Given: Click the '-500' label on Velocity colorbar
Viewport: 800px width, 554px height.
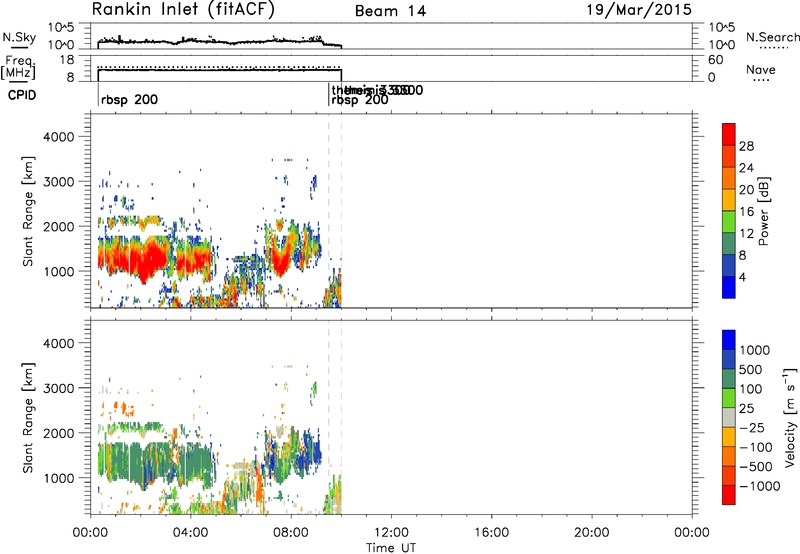Looking at the screenshot, I should [x=755, y=467].
